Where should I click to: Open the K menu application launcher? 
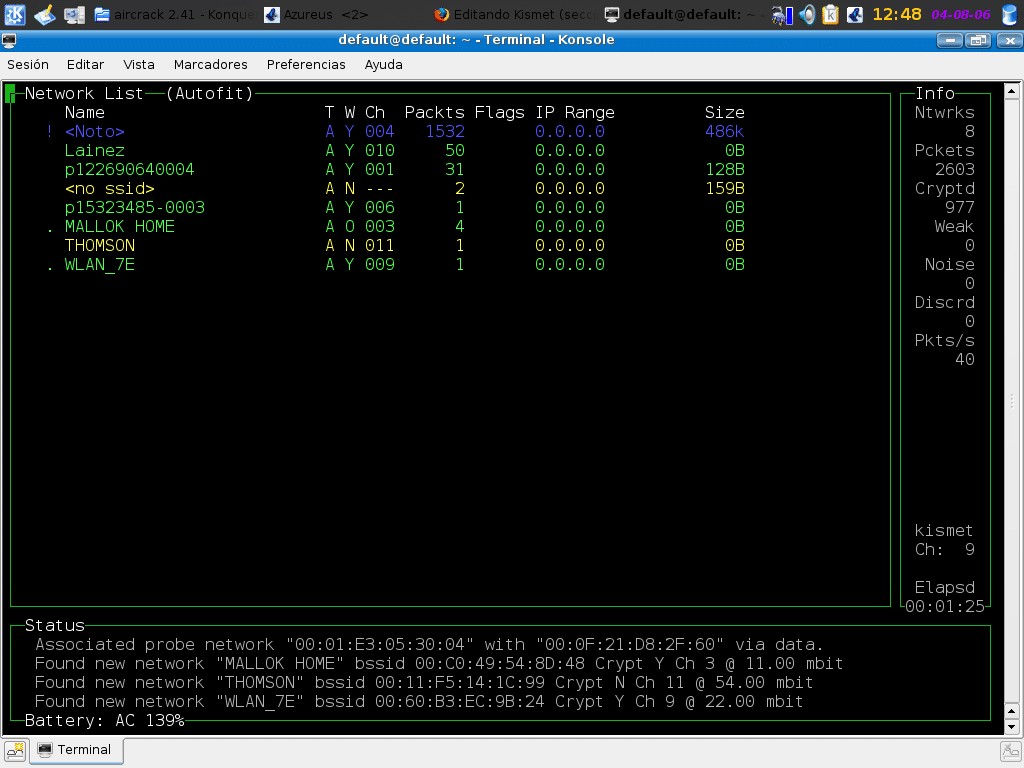click(x=14, y=14)
